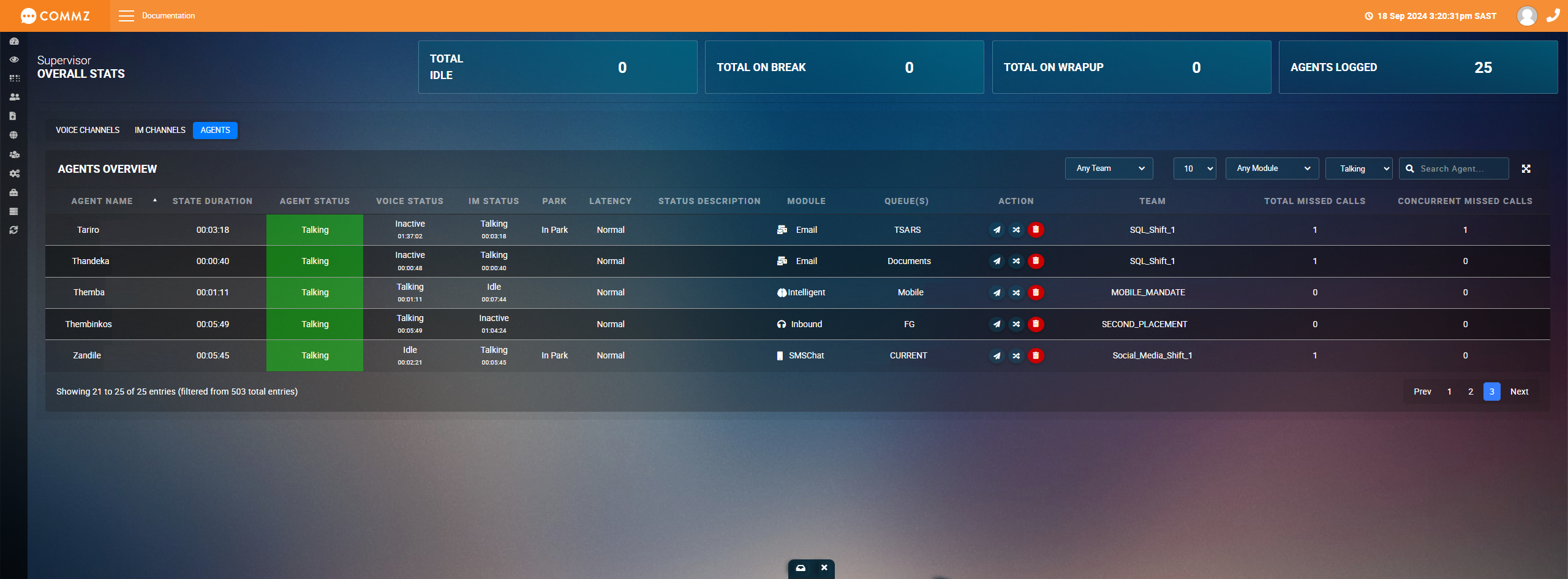Transfer Themba's call using shuffle icon
1568x579 pixels.
pos(1016,292)
